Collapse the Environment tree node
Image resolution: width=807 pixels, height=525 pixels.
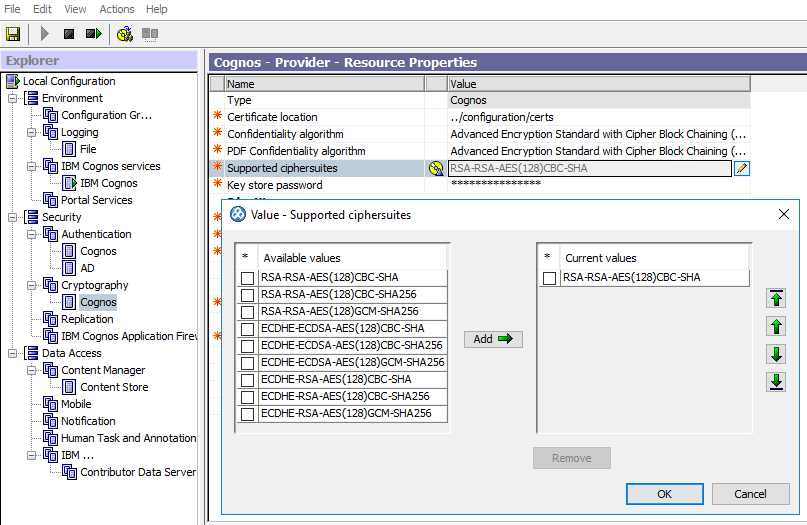[12, 98]
